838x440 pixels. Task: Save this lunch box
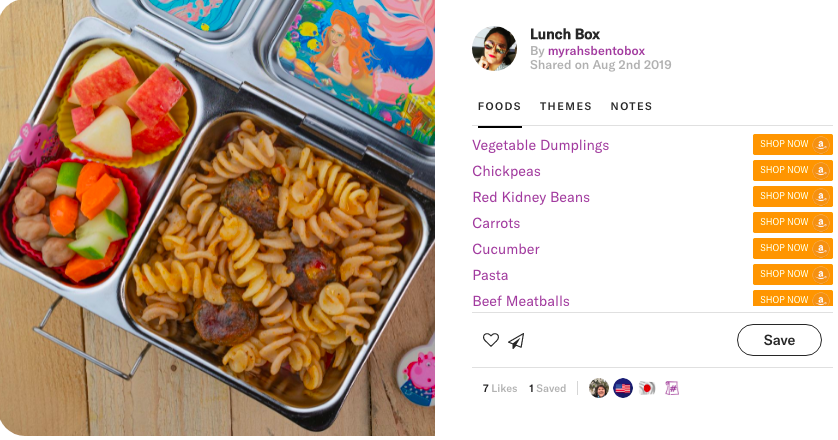coord(779,340)
